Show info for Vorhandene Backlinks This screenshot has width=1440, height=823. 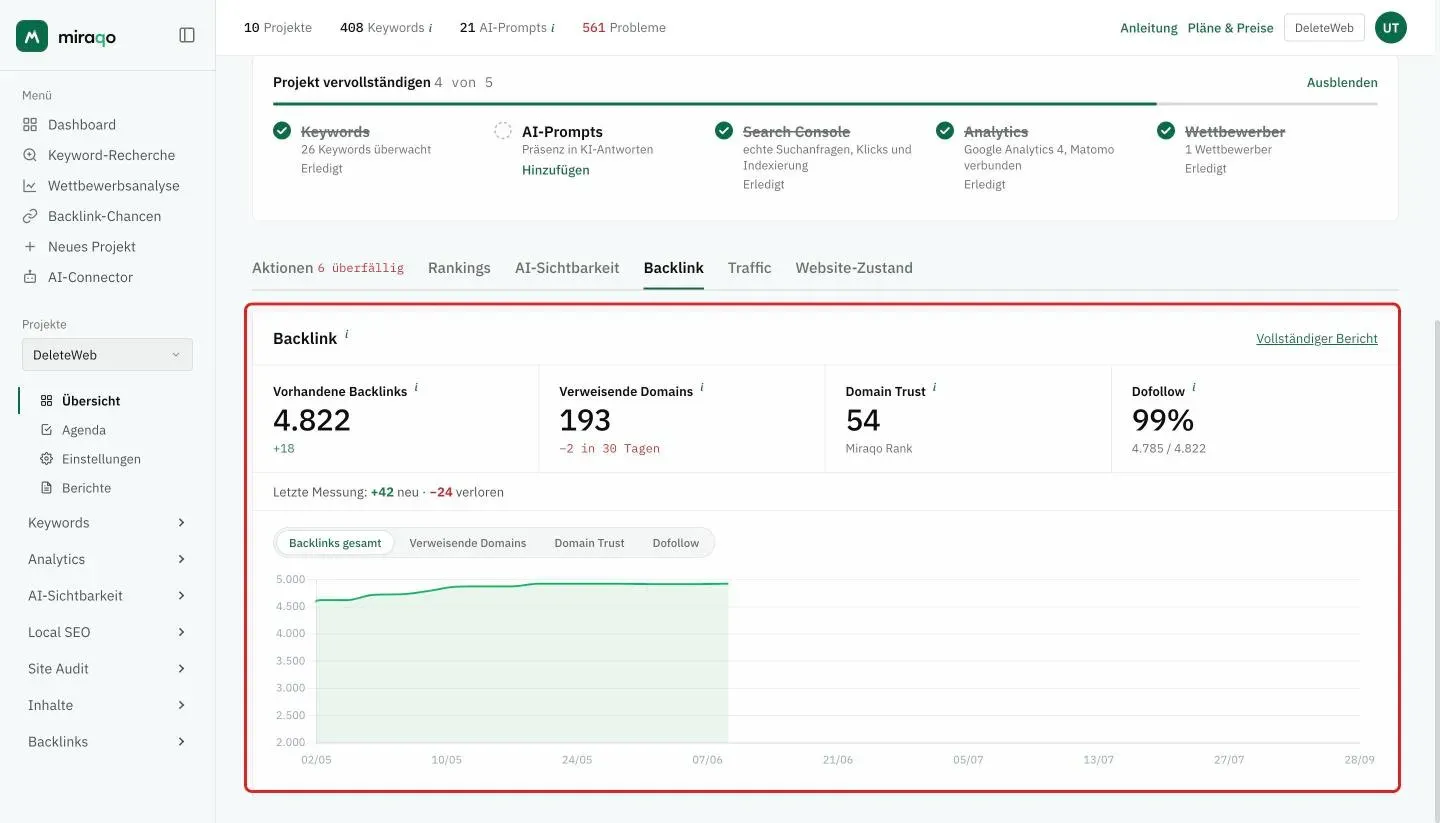coord(416,387)
